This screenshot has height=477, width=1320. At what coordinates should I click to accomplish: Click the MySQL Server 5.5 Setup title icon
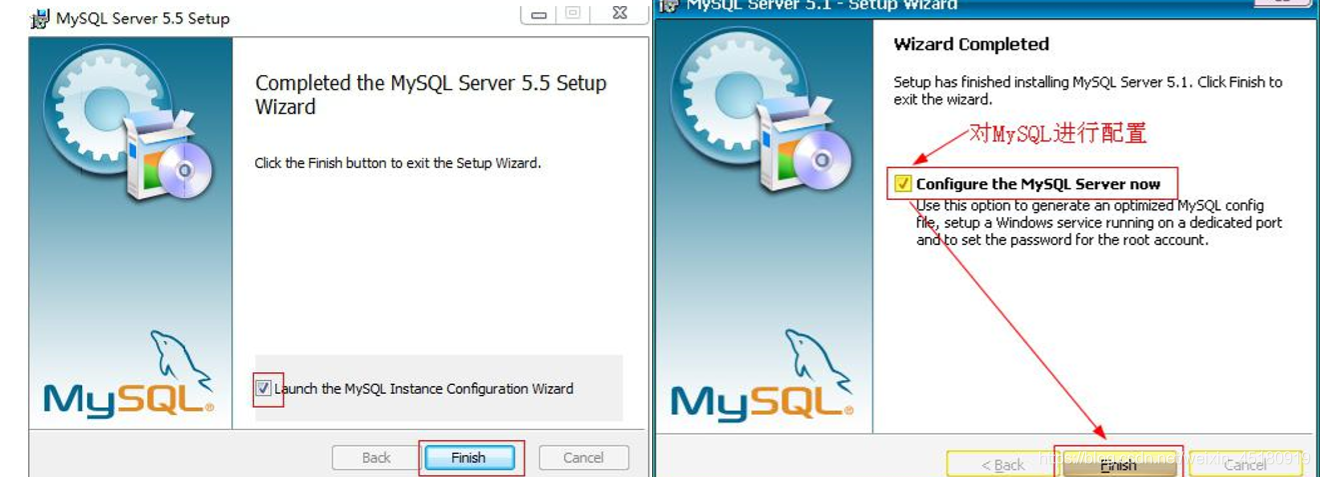point(41,18)
